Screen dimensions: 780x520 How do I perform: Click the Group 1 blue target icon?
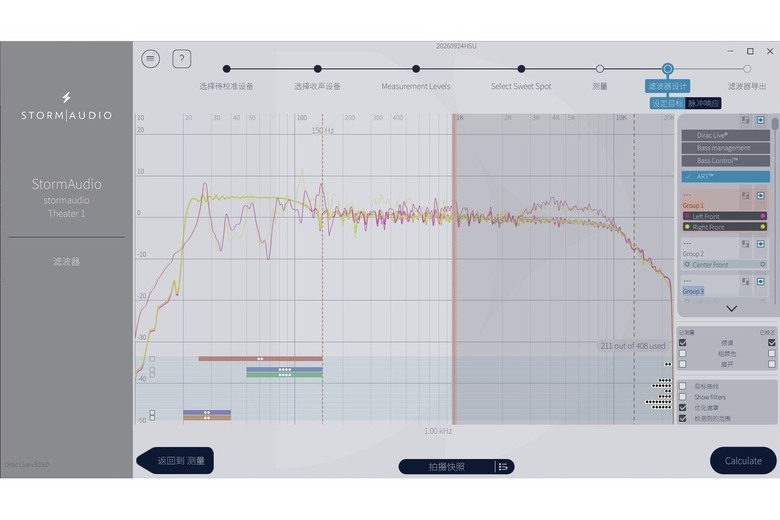761,196
